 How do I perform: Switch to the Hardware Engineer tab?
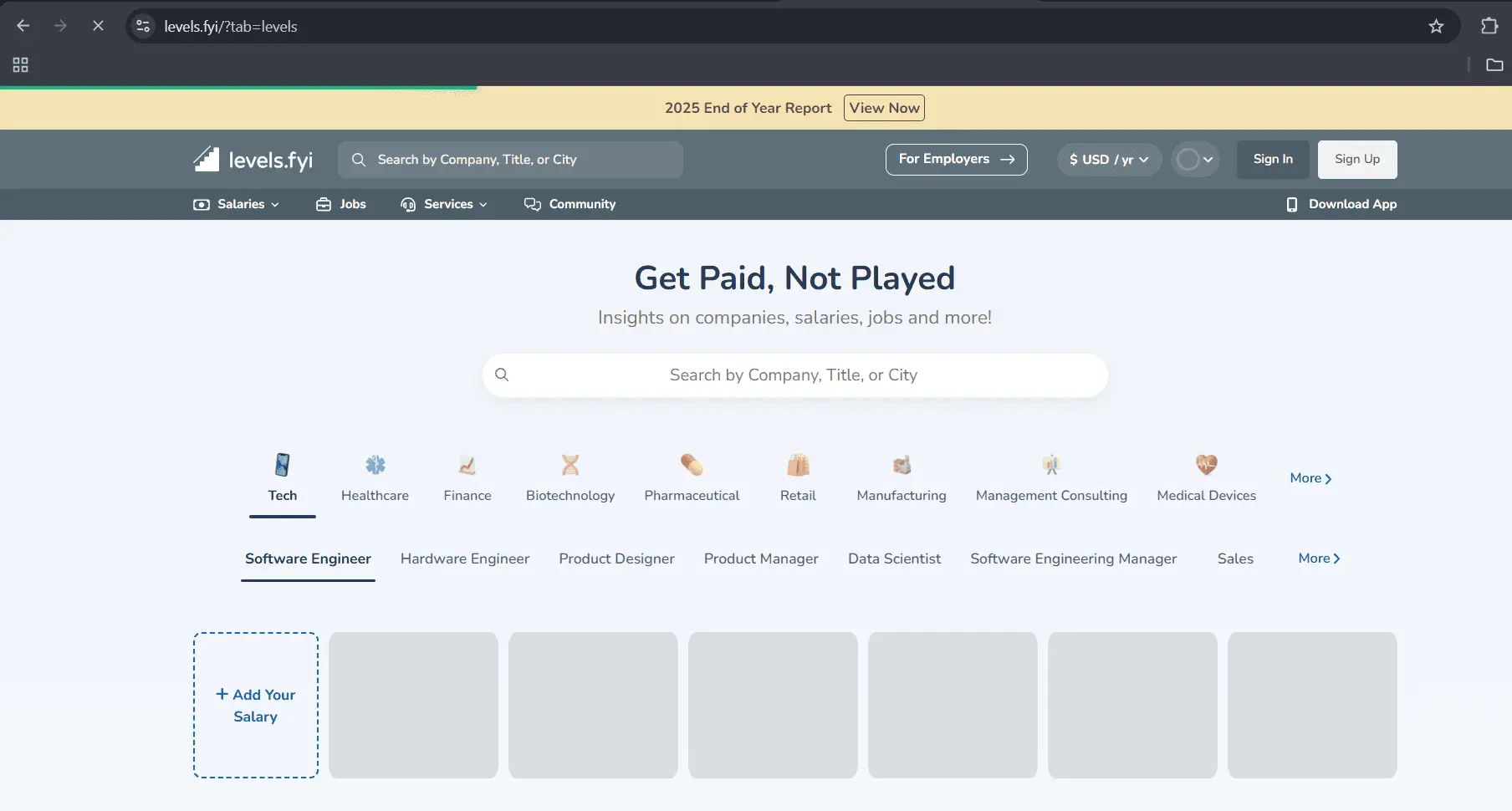pos(465,559)
